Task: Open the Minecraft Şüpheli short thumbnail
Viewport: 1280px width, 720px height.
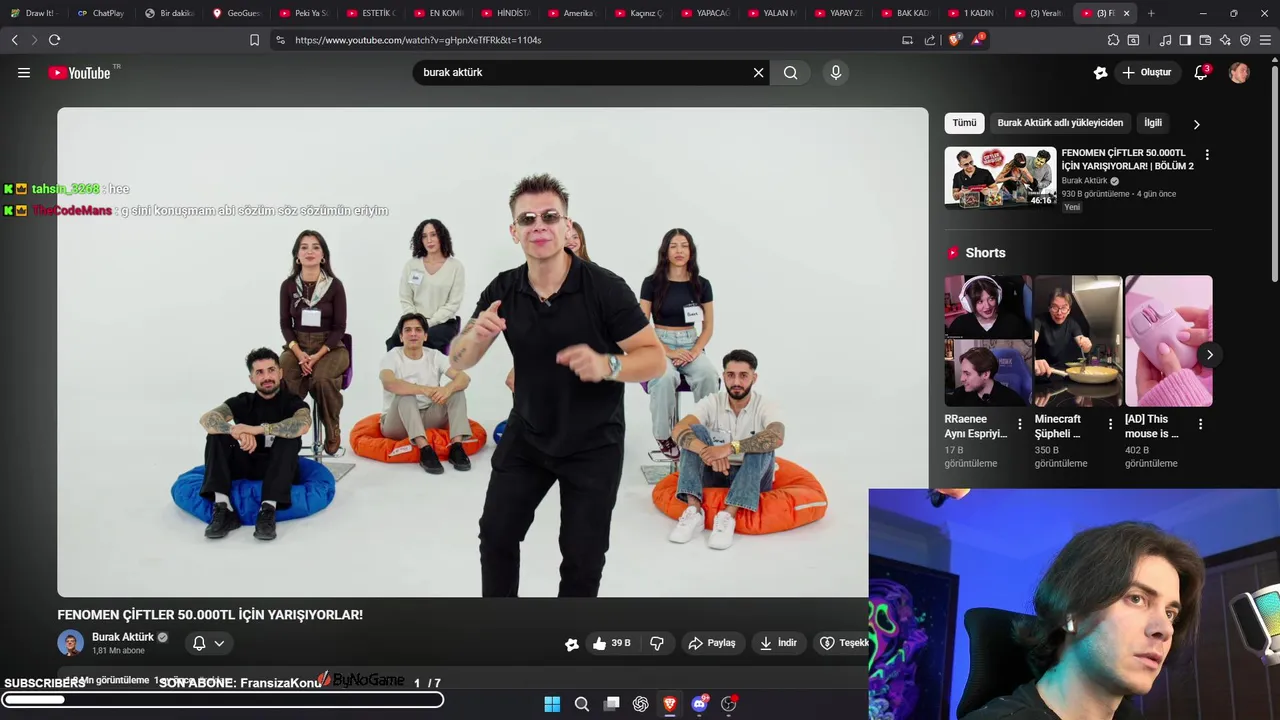Action: 1078,341
